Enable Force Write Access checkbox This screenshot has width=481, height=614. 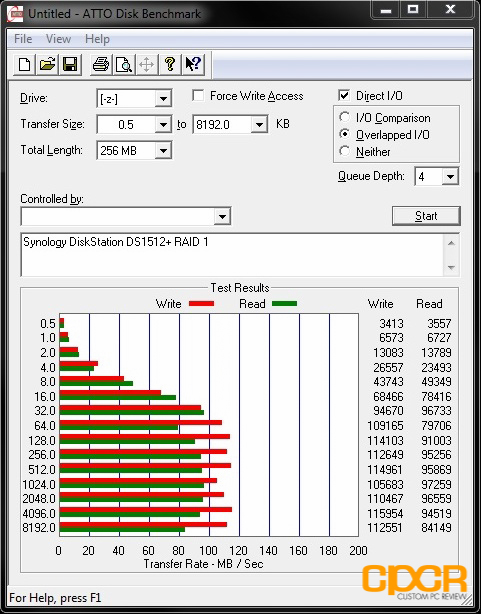(x=198, y=96)
